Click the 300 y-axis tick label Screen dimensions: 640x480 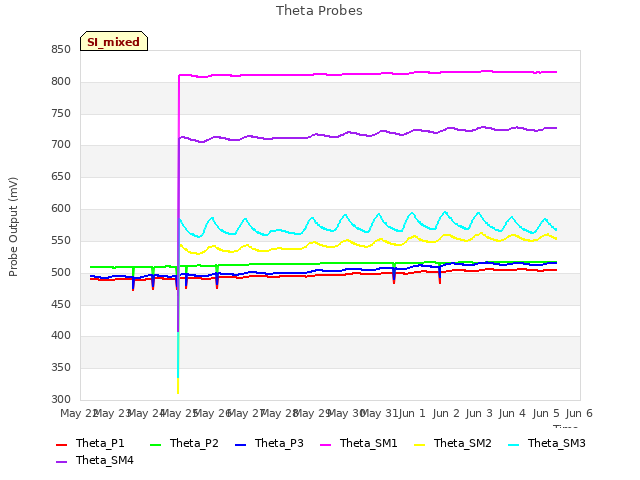[61, 399]
